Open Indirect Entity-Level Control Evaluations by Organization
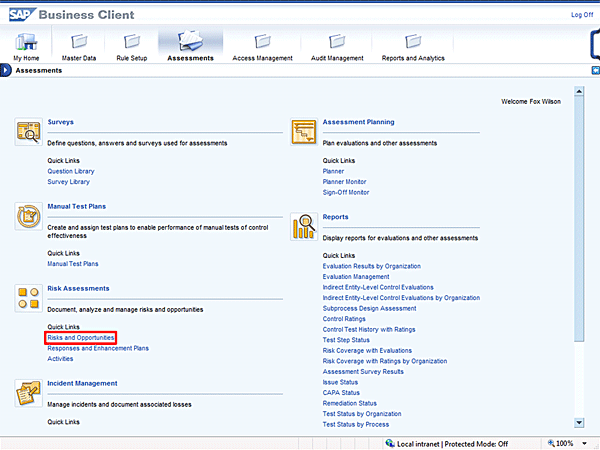 (401, 298)
